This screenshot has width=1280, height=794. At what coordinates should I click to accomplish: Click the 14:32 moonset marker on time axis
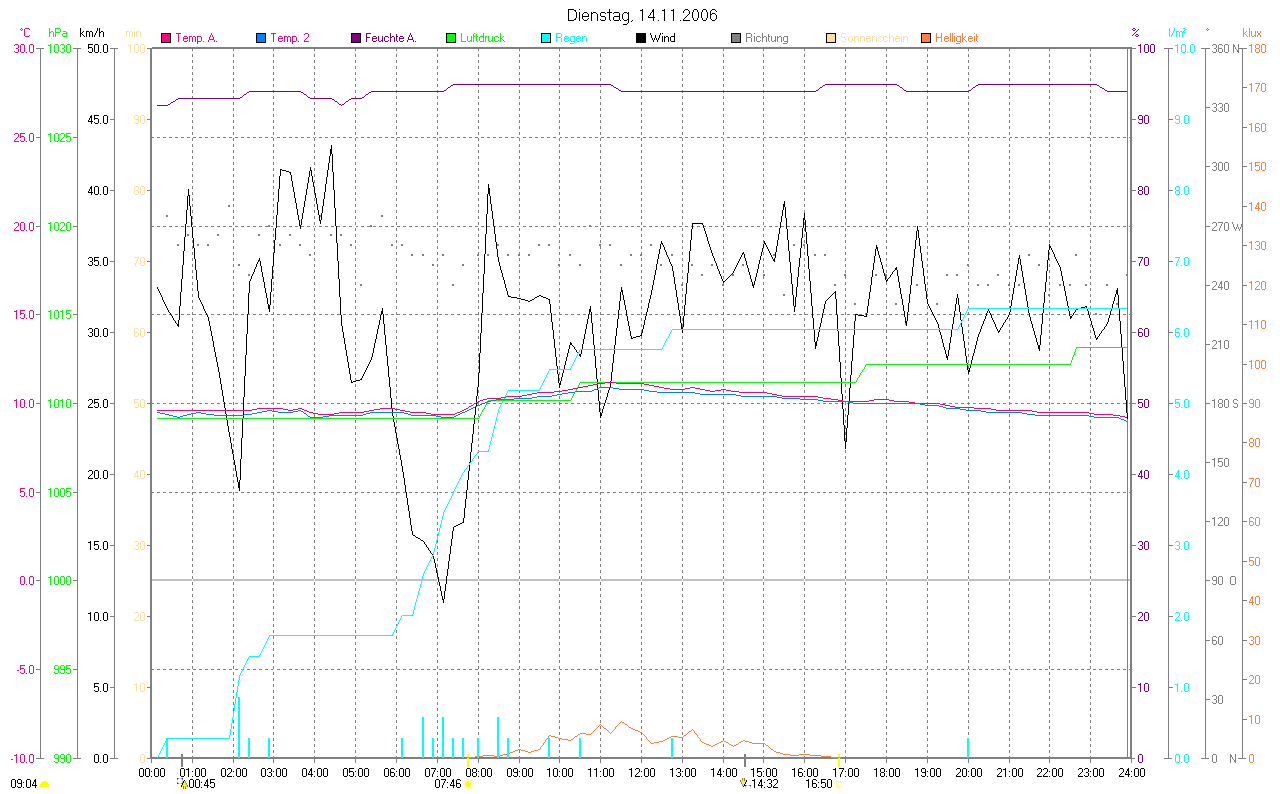(x=744, y=762)
